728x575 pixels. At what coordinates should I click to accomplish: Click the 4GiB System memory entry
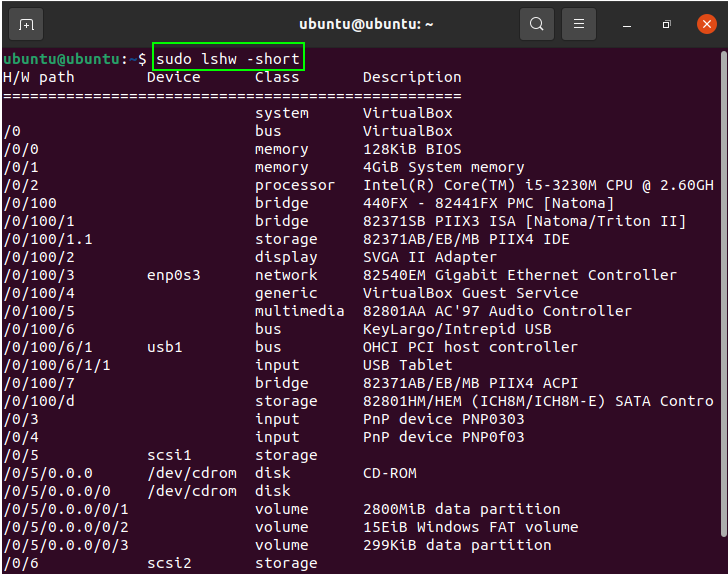click(443, 167)
